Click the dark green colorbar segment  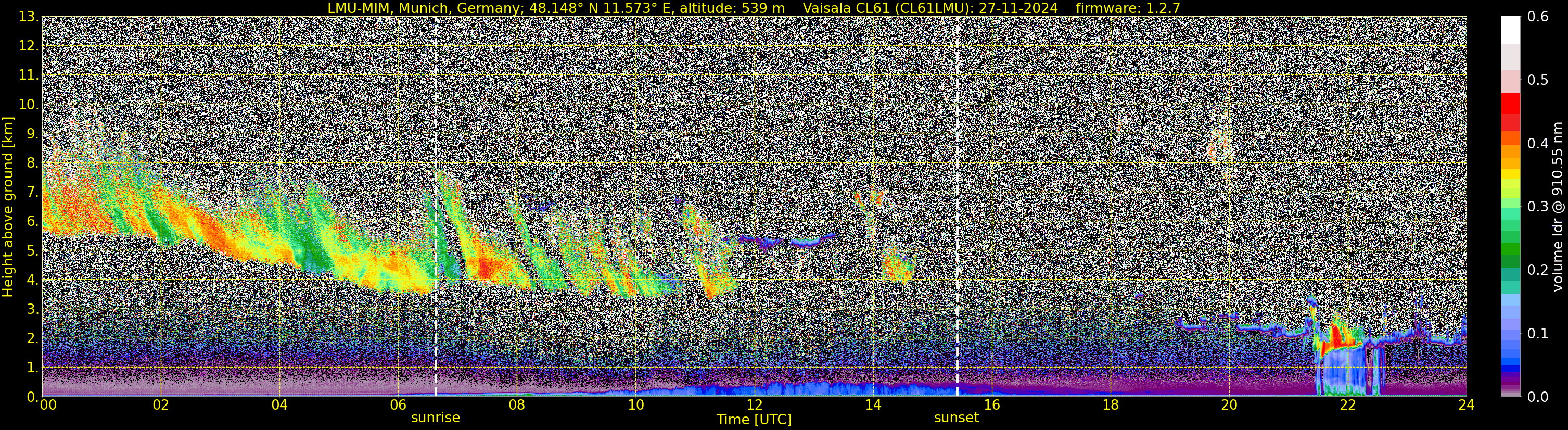1510,261
